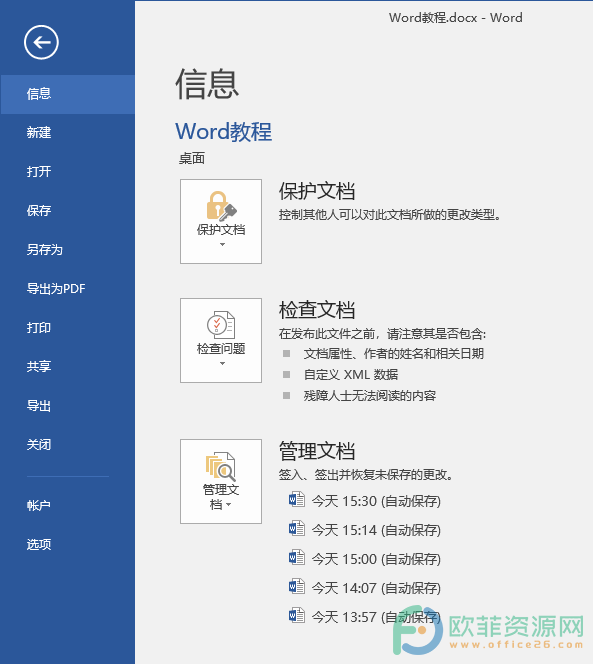Click the 残障人士无法阅读的内容 list item
The image size is (593, 664).
370,396
